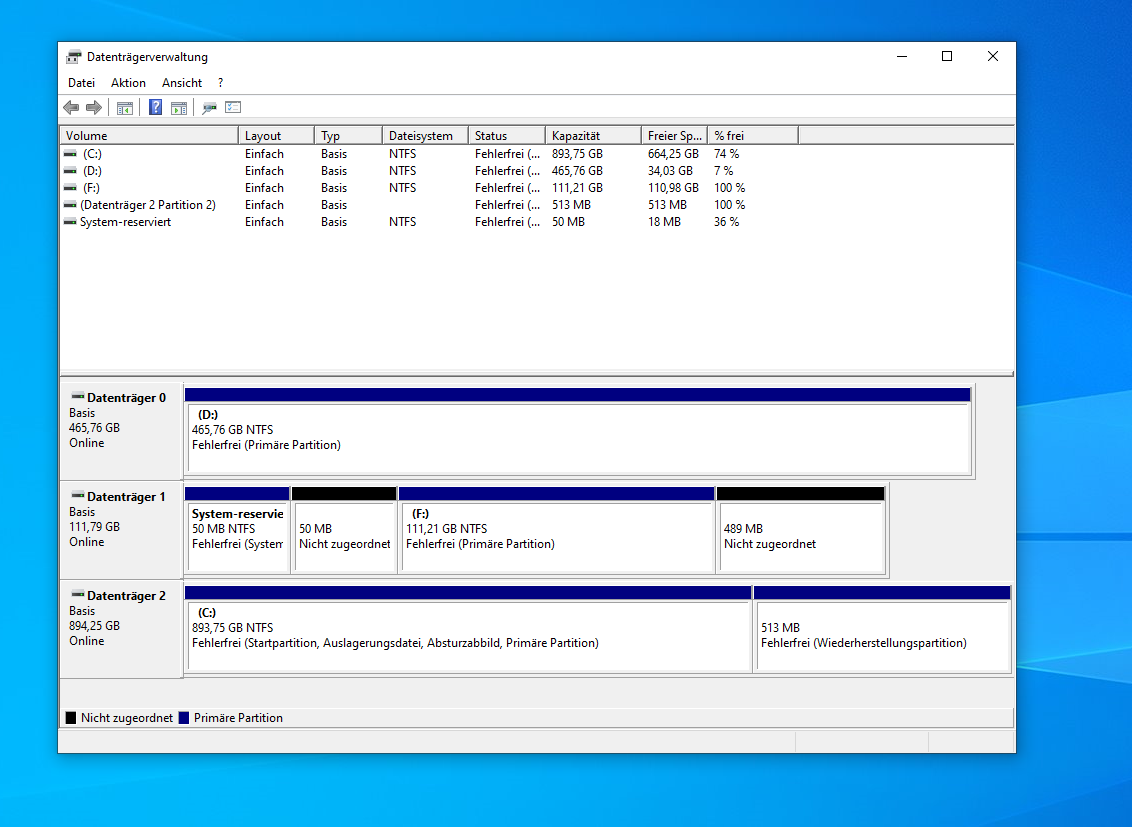Screen dimensions: 1132x827
Task: Select the (F:) volume row name
Action: (x=91, y=188)
